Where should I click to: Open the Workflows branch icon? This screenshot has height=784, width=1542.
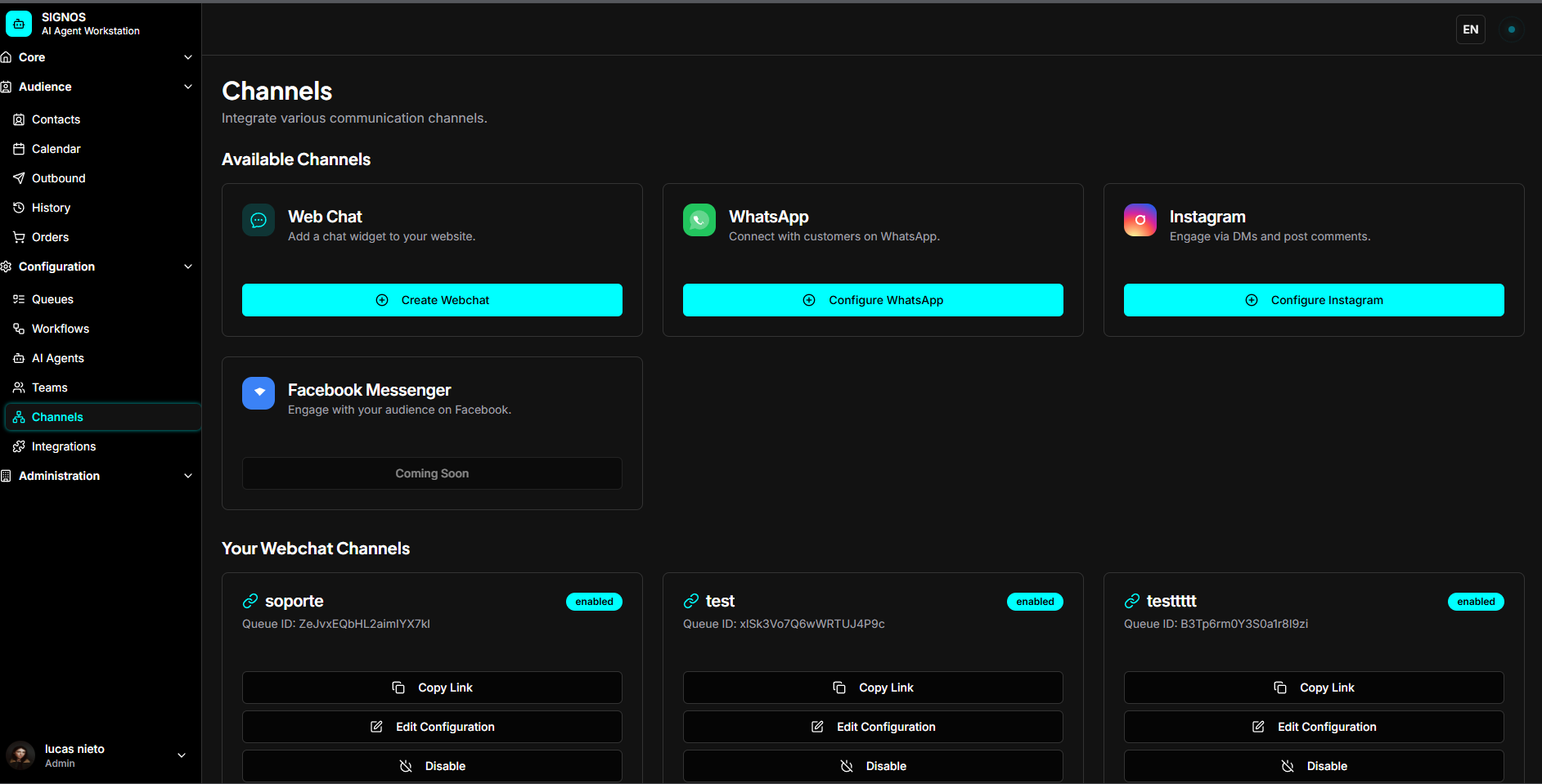(19, 329)
